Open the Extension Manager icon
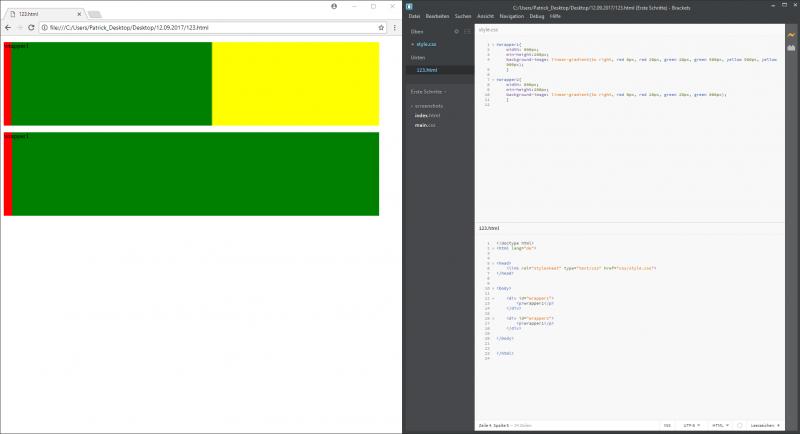Image resolution: width=800 pixels, height=434 pixels. tap(790, 48)
